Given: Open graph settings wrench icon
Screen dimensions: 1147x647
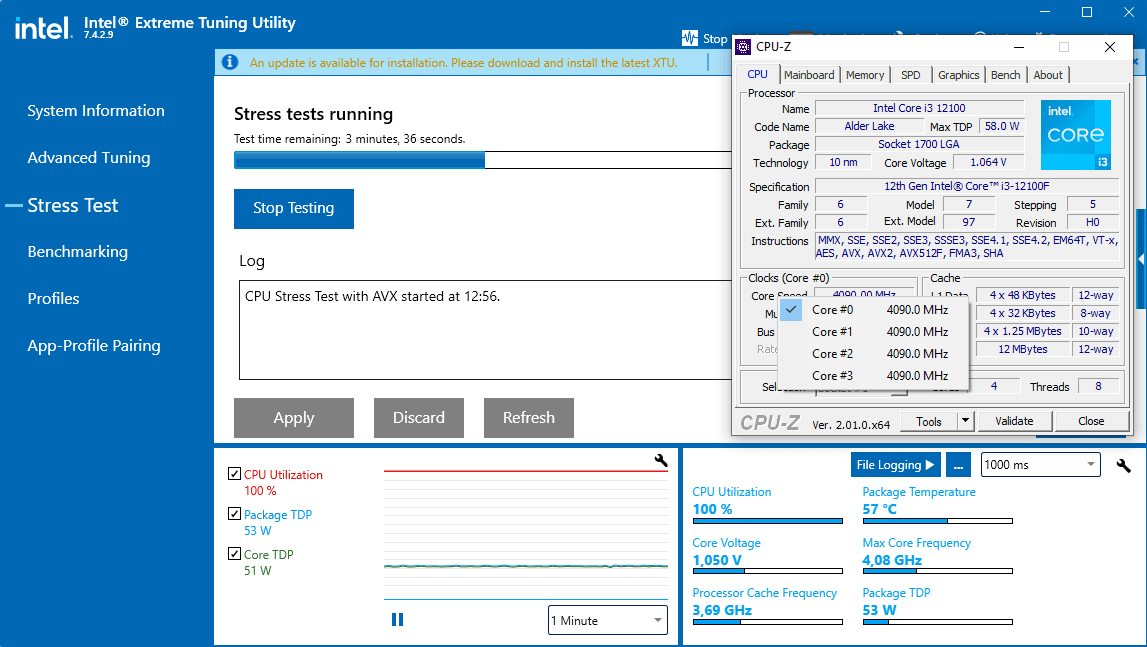Looking at the screenshot, I should coord(661,460).
